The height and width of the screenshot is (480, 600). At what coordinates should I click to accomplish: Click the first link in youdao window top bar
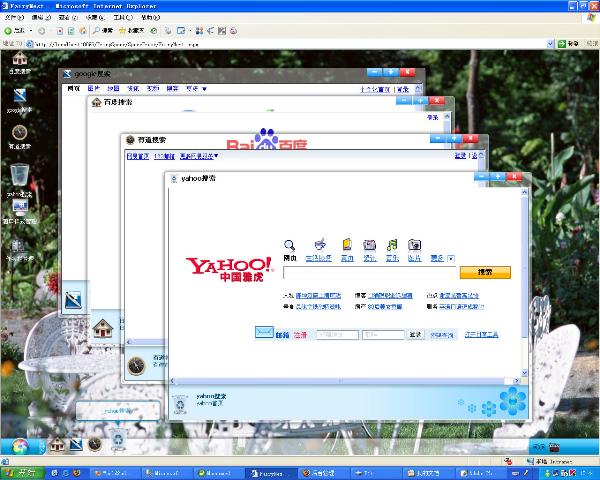[x=137, y=156]
